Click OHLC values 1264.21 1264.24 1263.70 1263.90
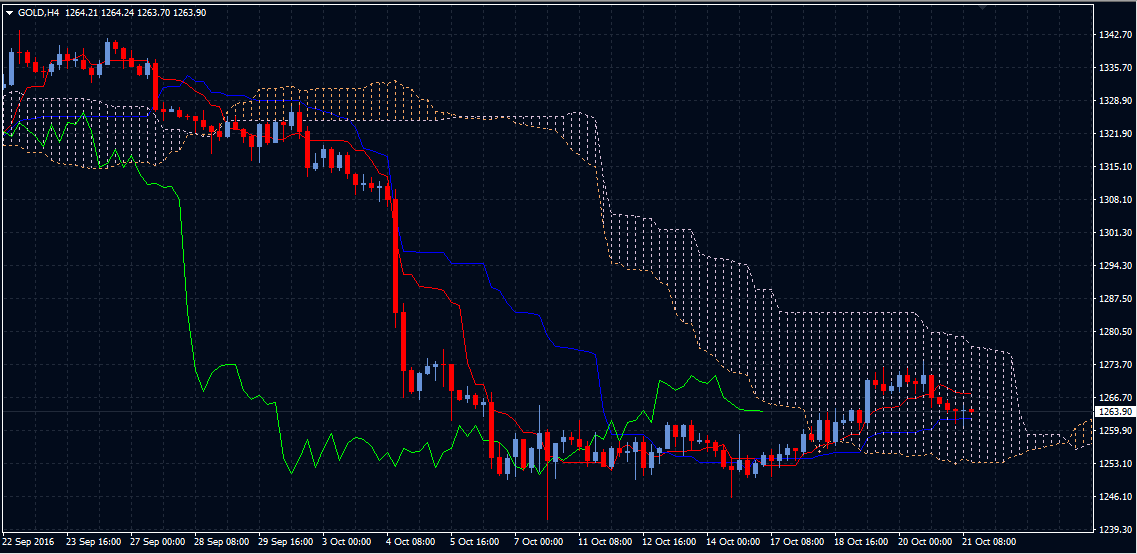Viewport: 1137px width, 554px height. click(136, 12)
